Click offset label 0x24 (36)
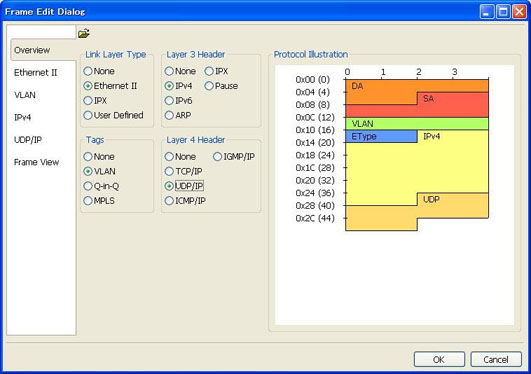The height and width of the screenshot is (374, 531). 315,193
